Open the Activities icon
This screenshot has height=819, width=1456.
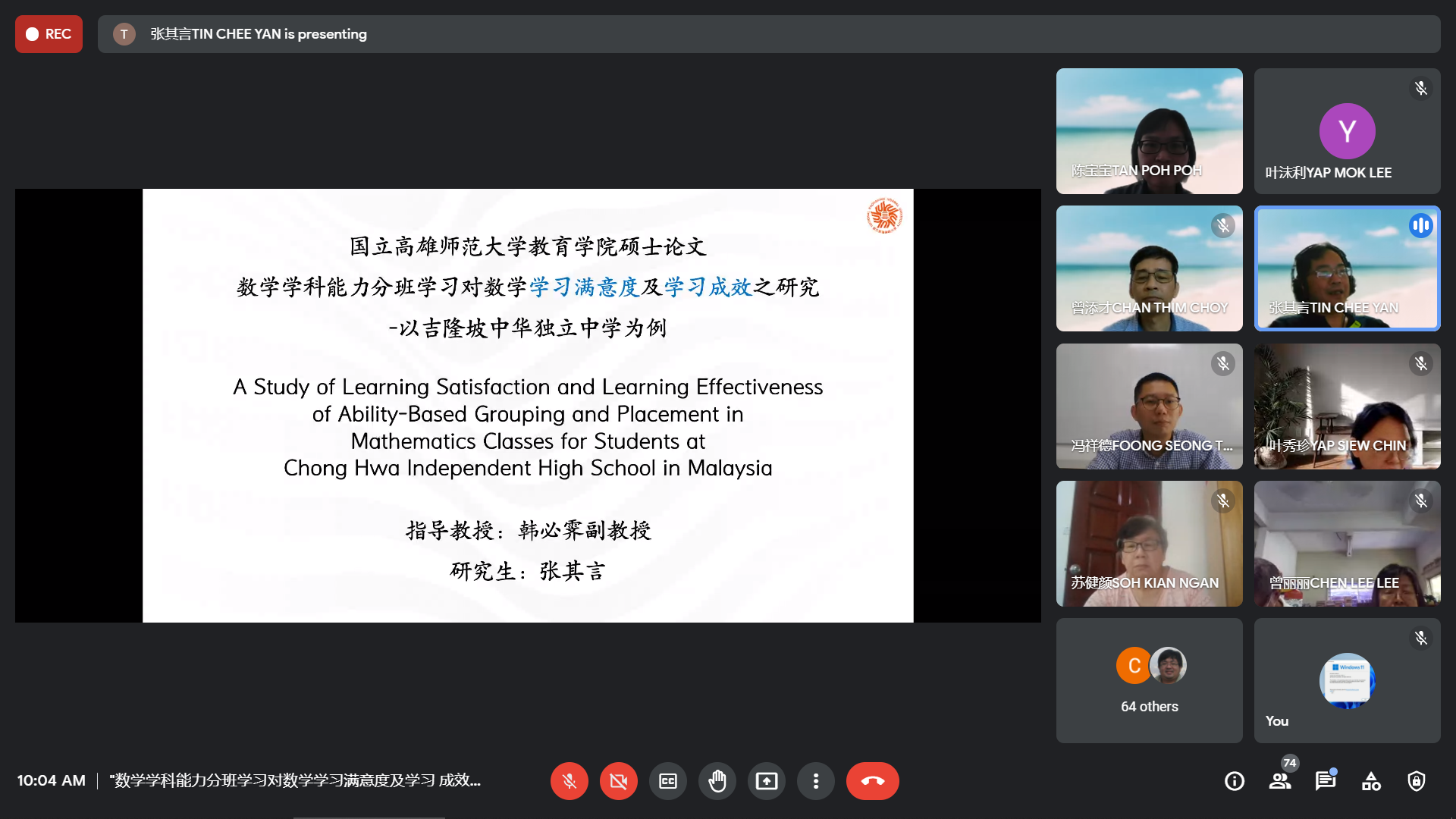point(1371,781)
